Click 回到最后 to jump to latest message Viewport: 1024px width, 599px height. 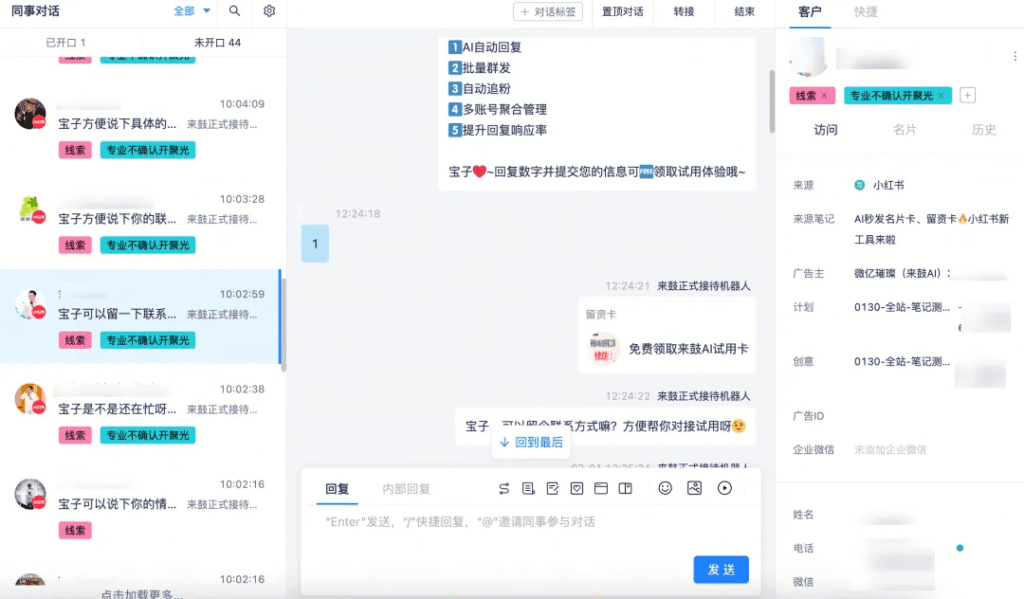[531, 442]
